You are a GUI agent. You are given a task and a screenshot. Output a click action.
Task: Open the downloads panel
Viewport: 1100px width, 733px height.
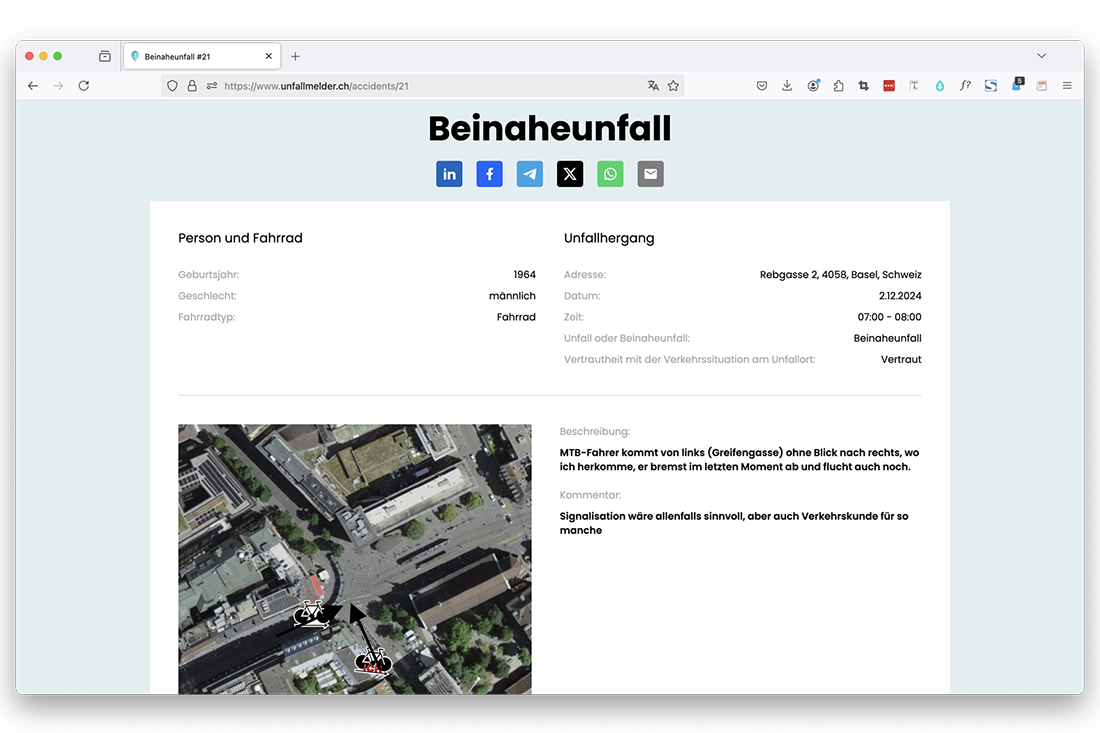pos(787,86)
